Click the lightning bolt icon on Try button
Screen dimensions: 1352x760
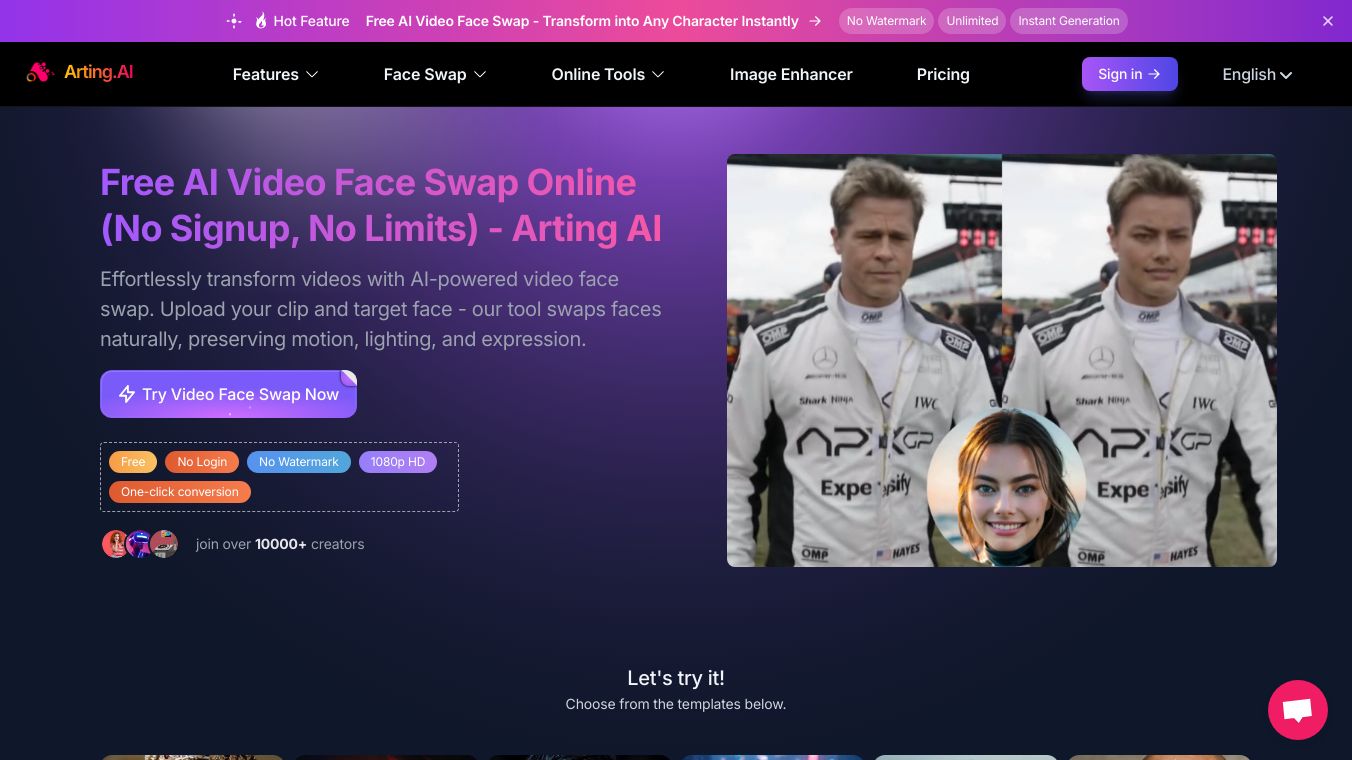[127, 394]
